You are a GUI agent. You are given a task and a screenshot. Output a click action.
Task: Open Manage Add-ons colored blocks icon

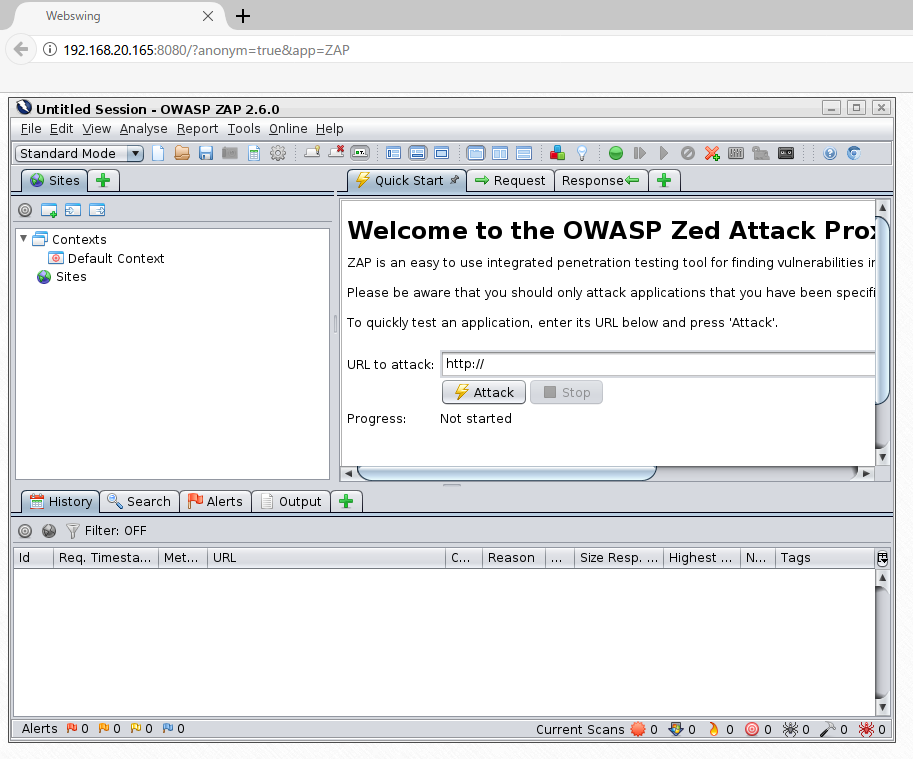pyautogui.click(x=557, y=153)
